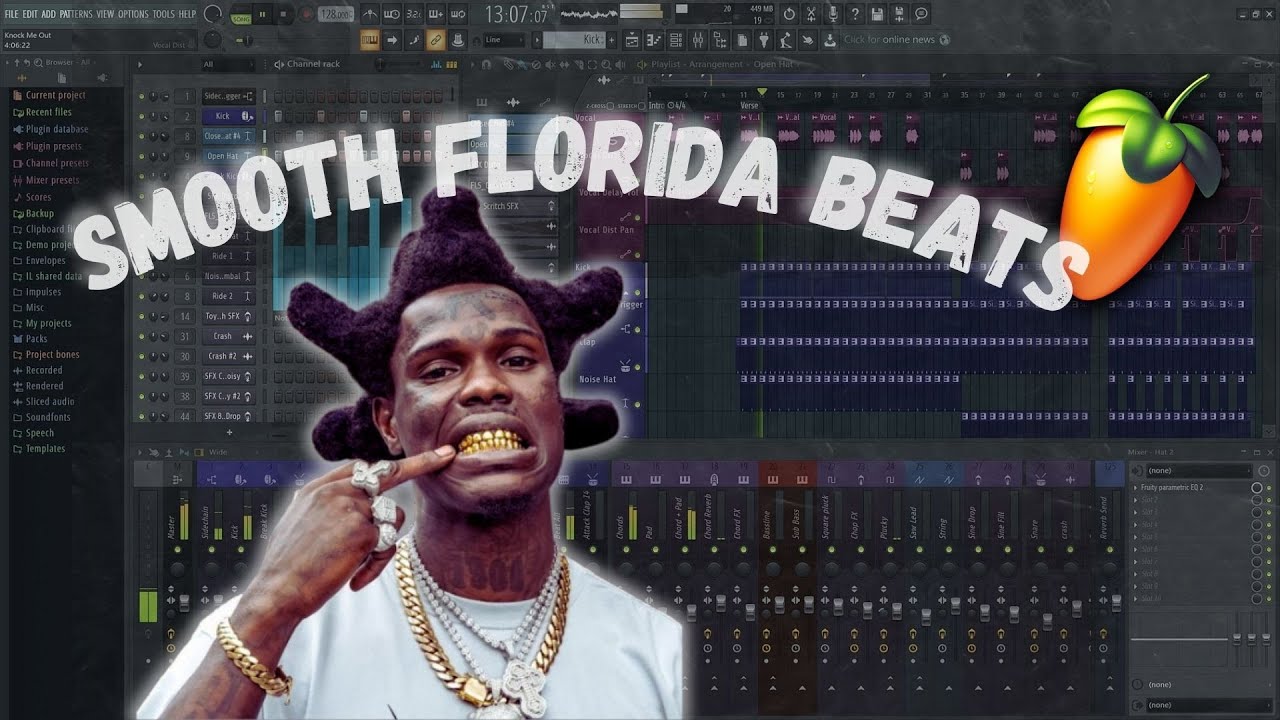Toggle Song/Pattern mode button

pyautogui.click(x=241, y=15)
